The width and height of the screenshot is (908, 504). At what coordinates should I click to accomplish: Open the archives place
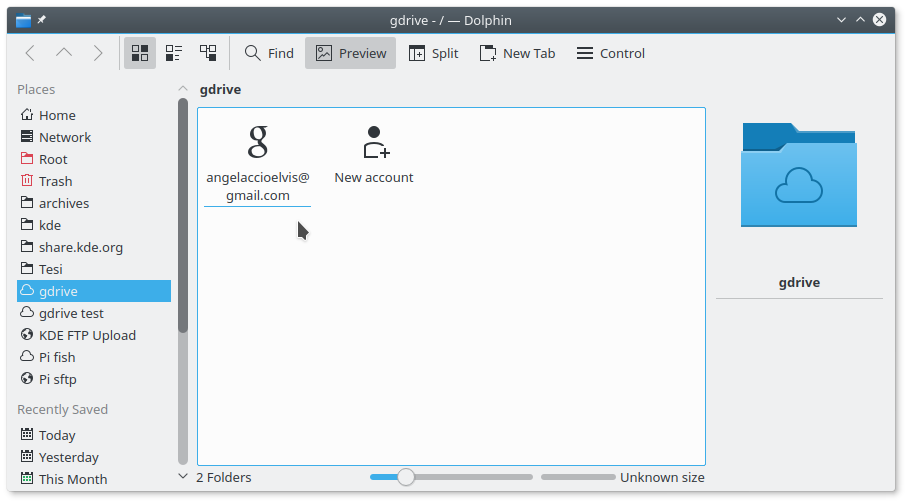pyautogui.click(x=94, y=203)
